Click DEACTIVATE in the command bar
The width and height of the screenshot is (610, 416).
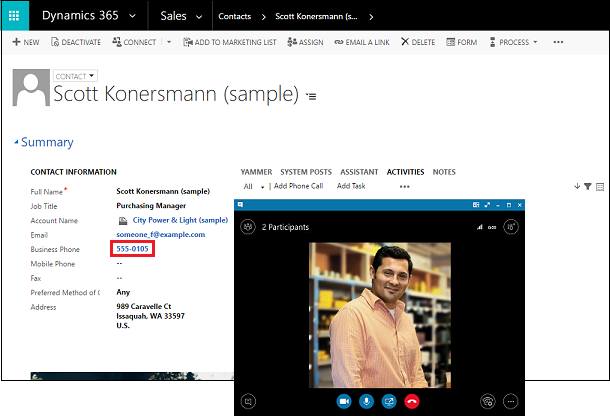(76, 42)
